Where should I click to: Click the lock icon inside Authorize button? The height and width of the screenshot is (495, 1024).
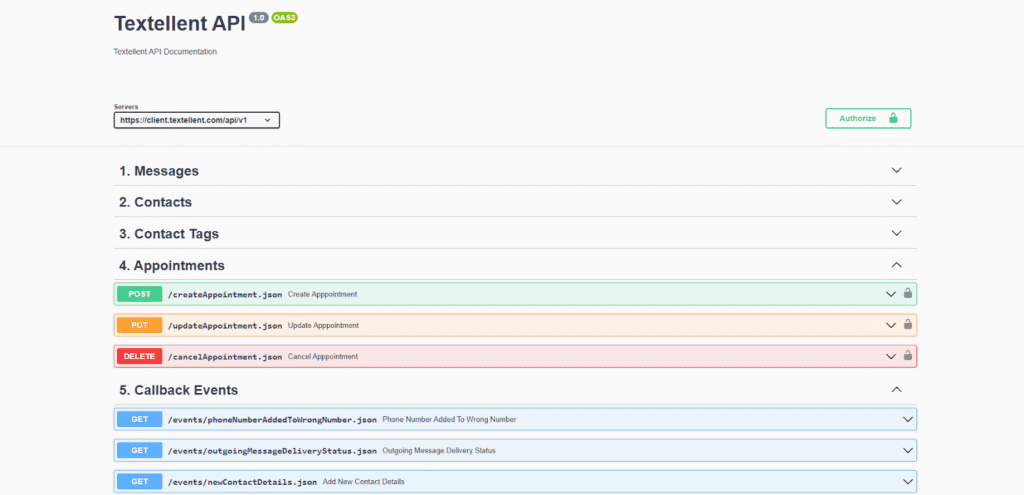tap(893, 118)
